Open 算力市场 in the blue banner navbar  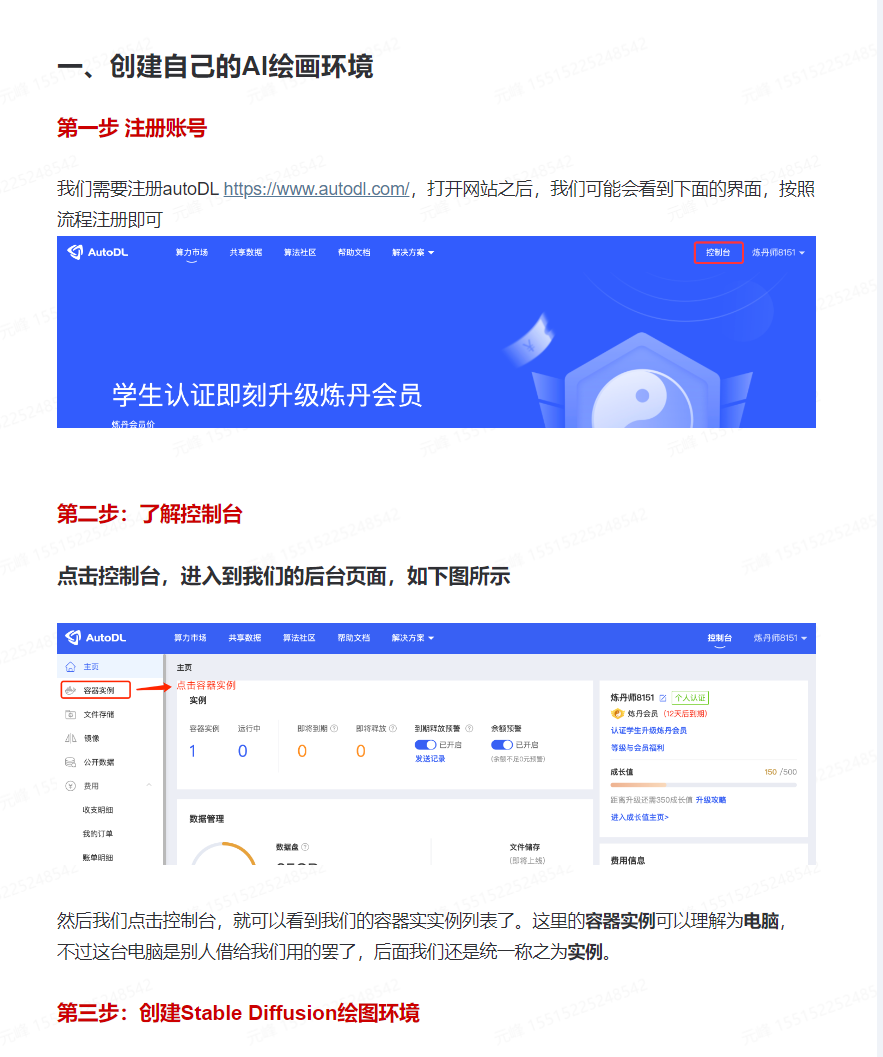pos(192,253)
